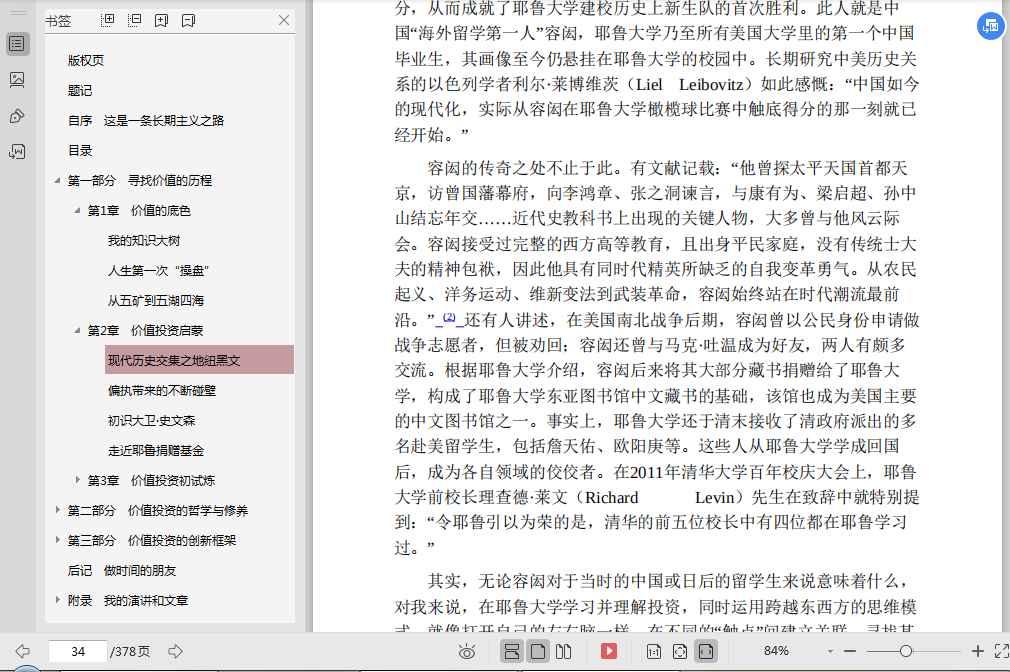Click the blue floating translate button

pos(991,26)
